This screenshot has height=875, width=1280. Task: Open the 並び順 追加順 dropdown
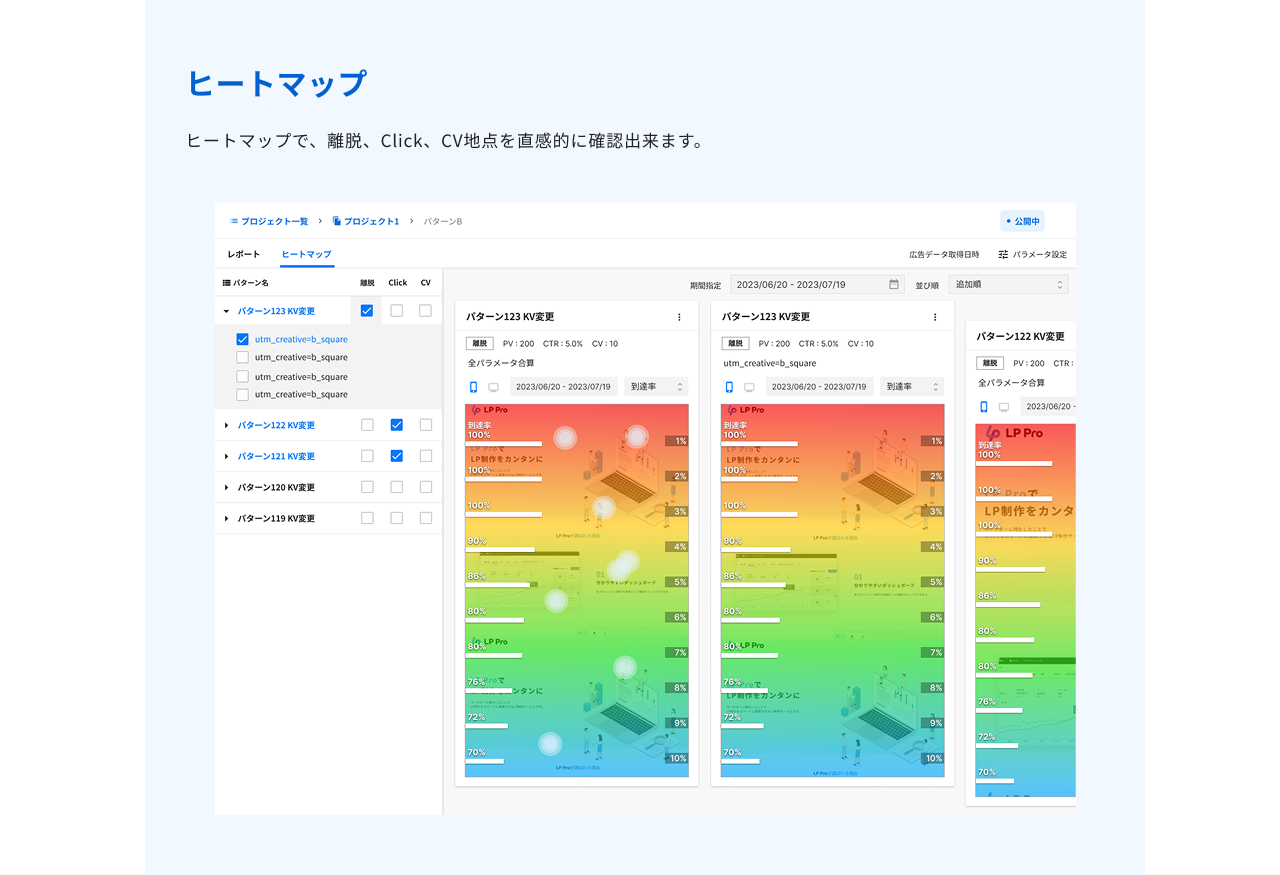coord(1008,285)
